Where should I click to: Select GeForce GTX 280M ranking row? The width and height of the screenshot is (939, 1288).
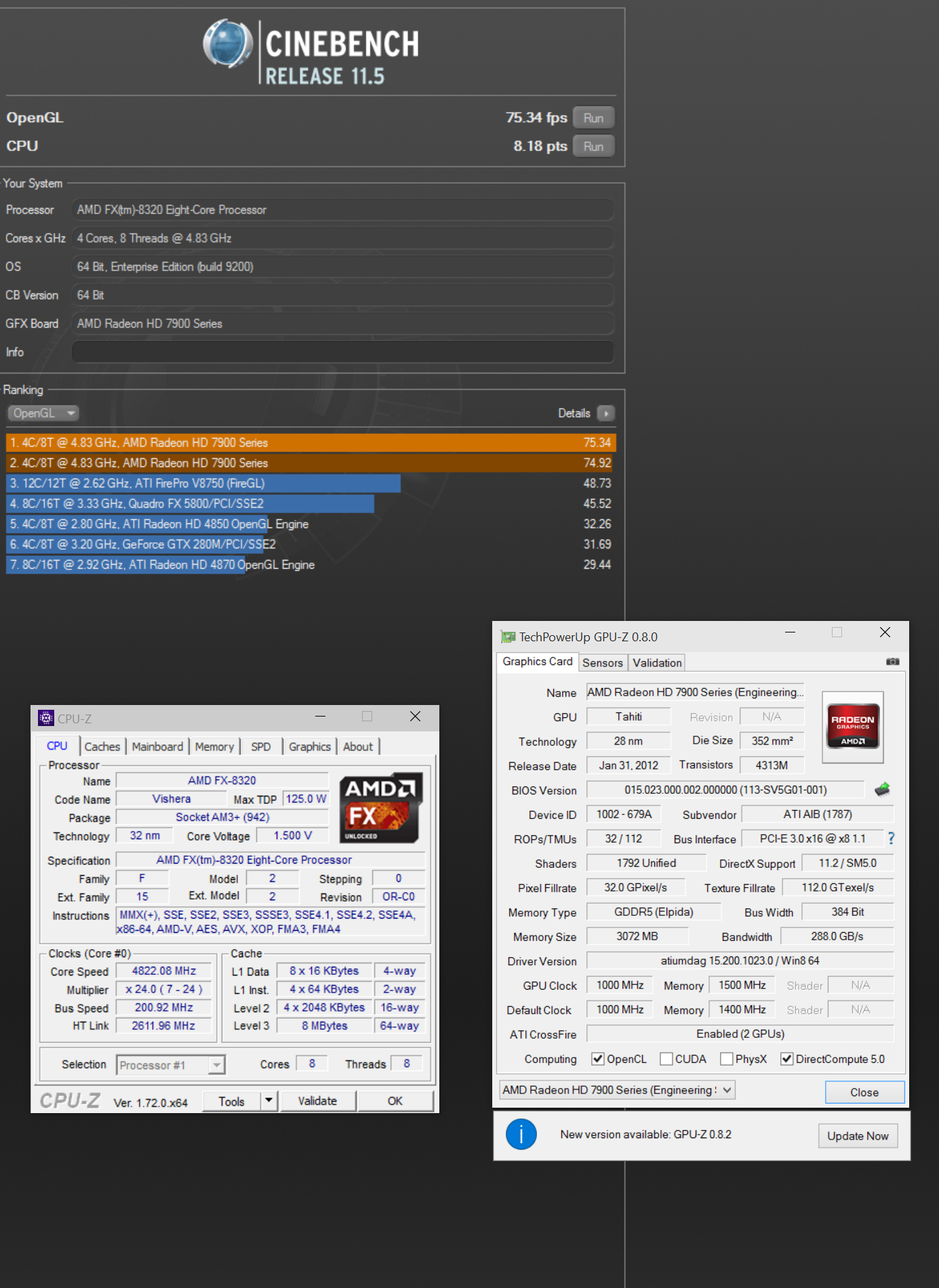pyautogui.click(x=311, y=544)
